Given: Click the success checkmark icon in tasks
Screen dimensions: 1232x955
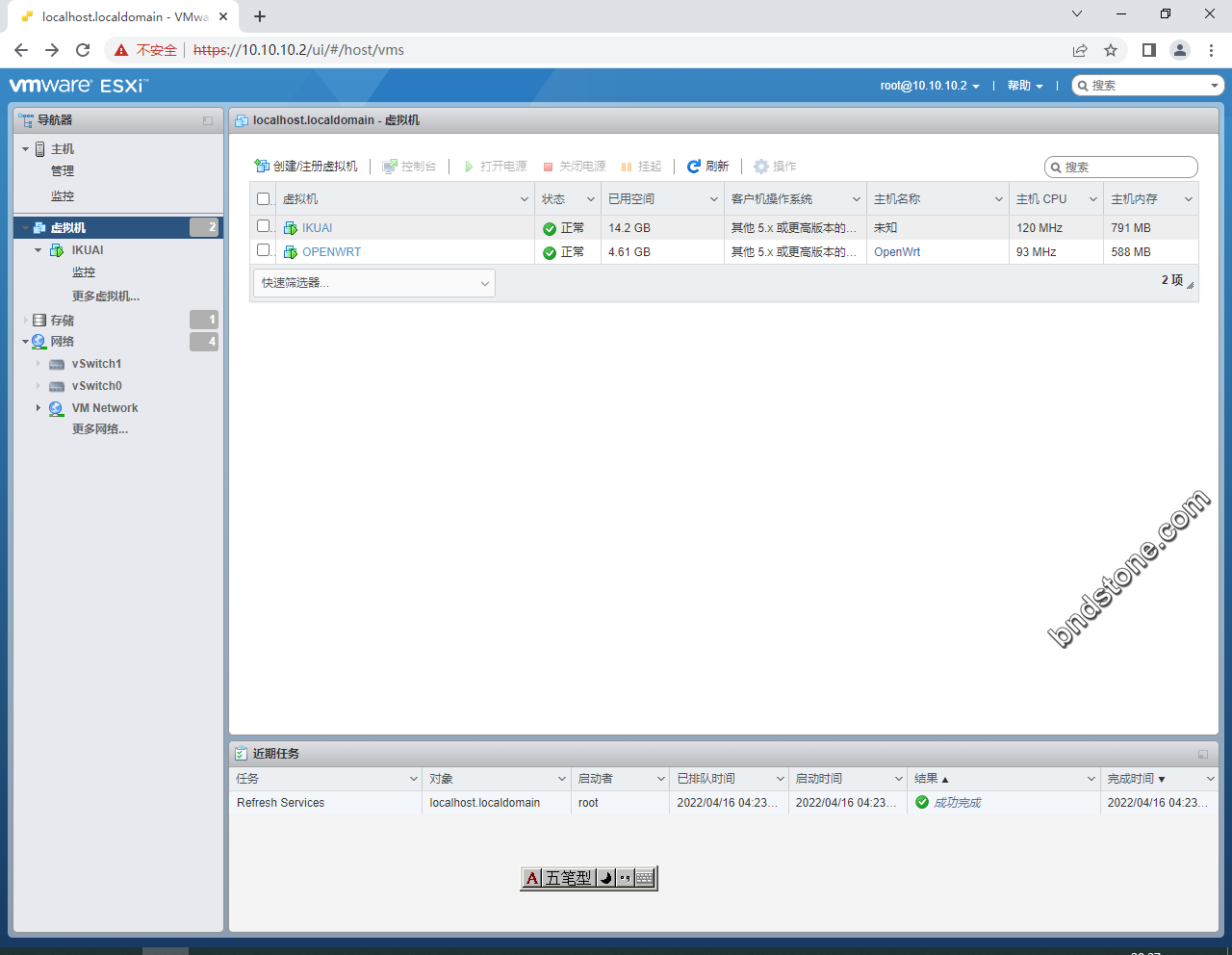Looking at the screenshot, I should 922,803.
